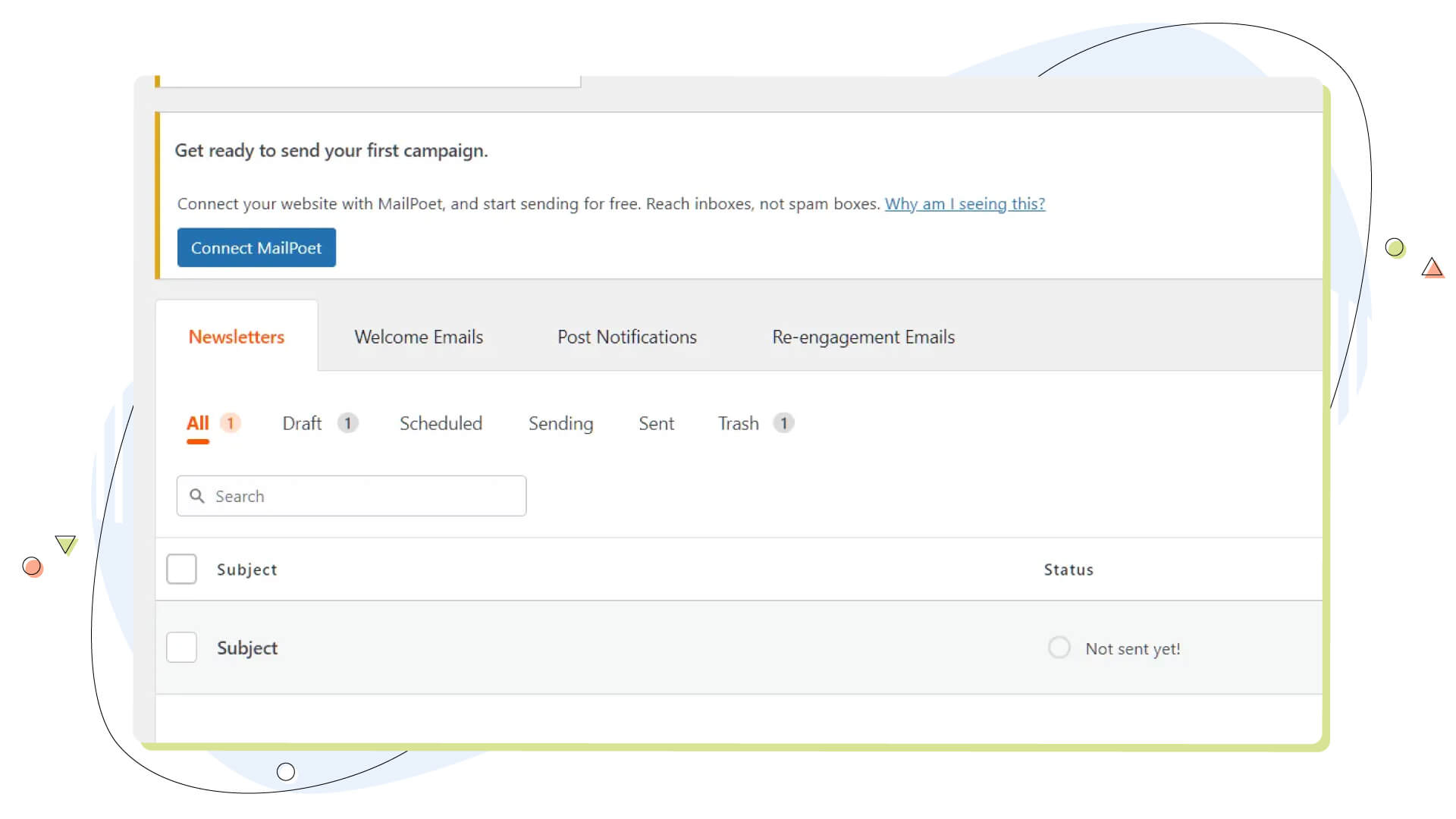1456x819 pixels.
Task: Open the Post Notifications tab
Action: (x=626, y=337)
